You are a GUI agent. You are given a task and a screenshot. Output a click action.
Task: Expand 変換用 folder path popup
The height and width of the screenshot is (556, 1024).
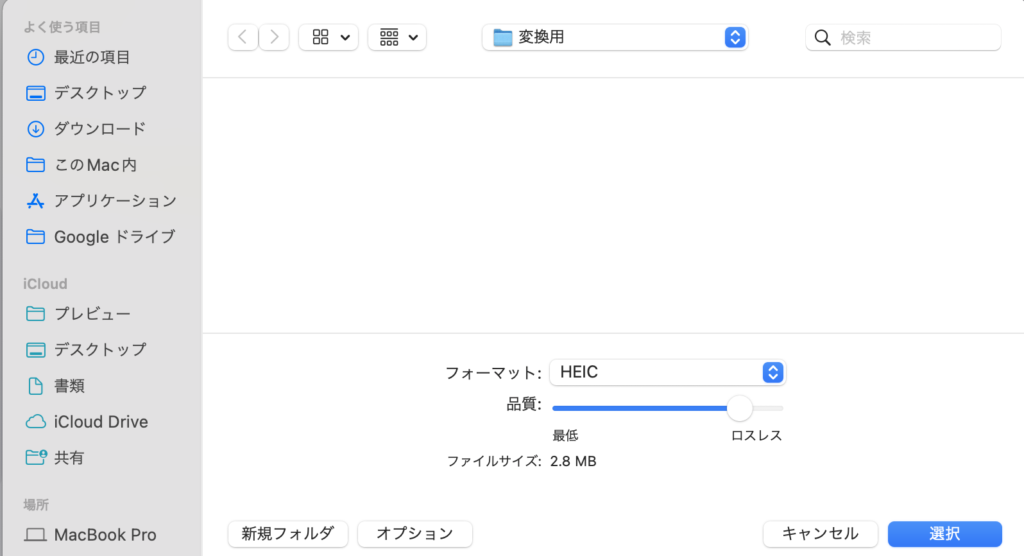615,37
